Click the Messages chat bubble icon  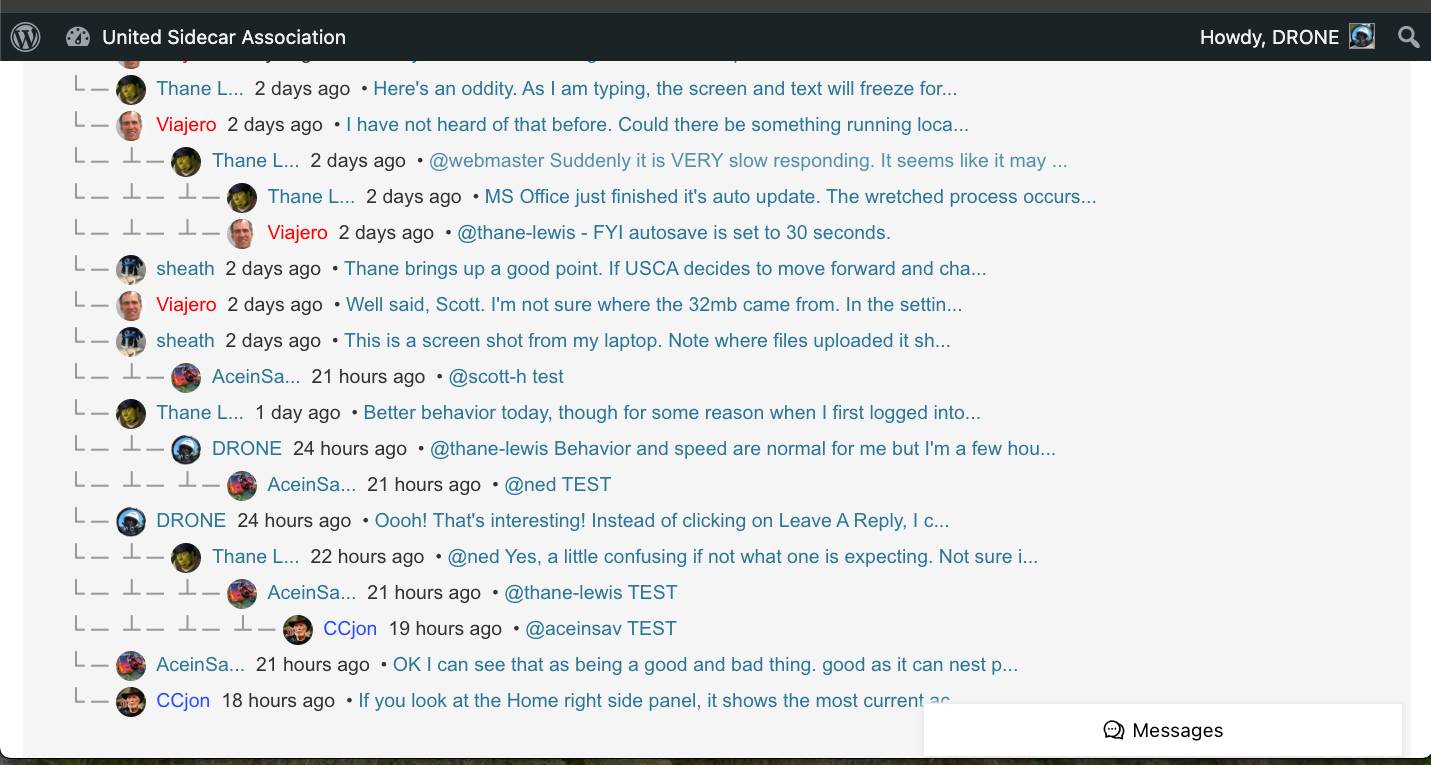point(1113,731)
